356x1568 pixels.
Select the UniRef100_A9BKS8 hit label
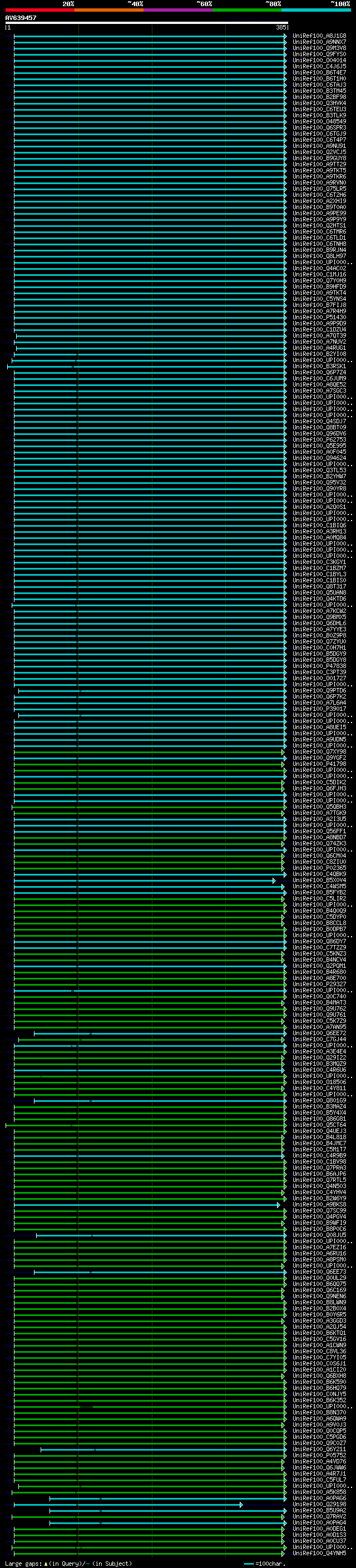coord(319,1205)
